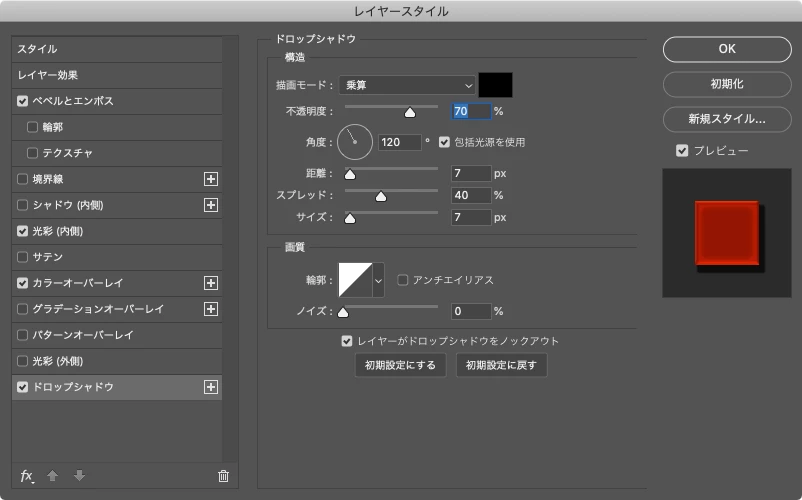This screenshot has height=500, width=802.
Task: Click plus icon beside カラーオーバーレイ
Action: click(211, 283)
